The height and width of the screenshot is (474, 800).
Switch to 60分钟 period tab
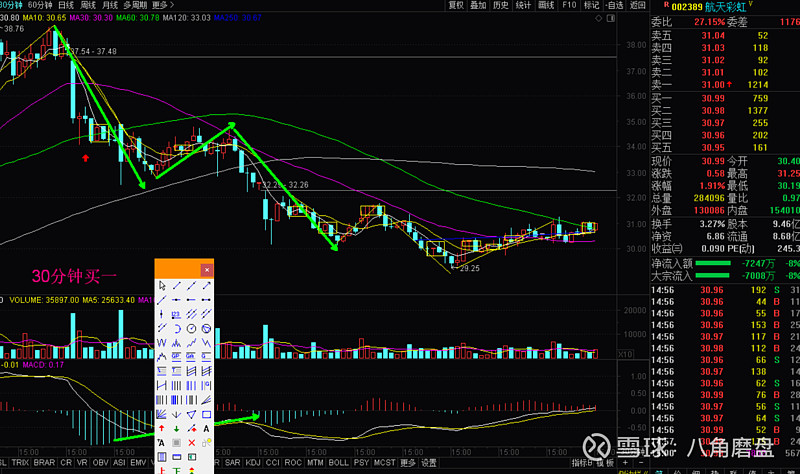coord(40,5)
